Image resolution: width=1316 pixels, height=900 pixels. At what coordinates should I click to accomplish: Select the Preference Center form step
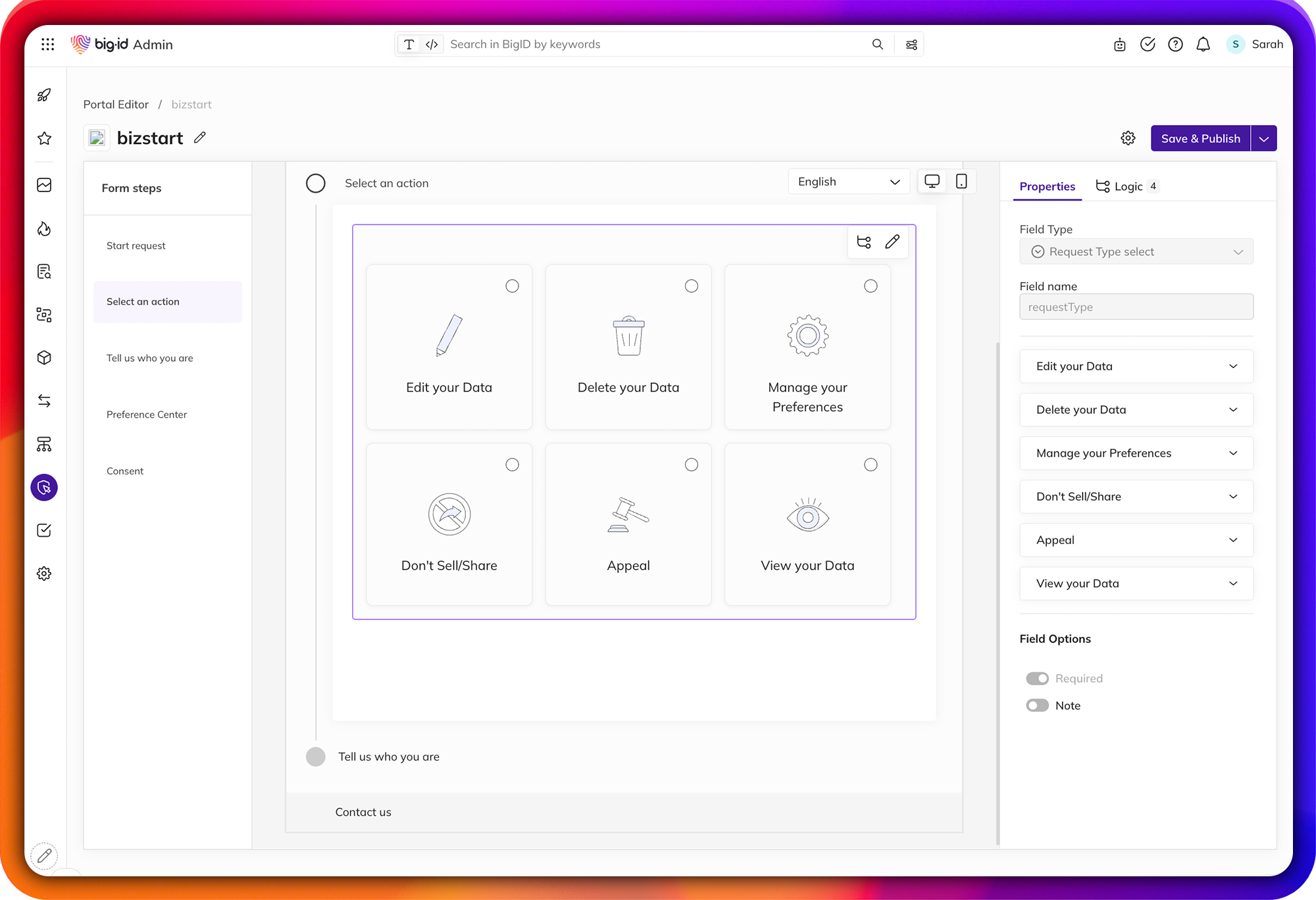point(147,414)
